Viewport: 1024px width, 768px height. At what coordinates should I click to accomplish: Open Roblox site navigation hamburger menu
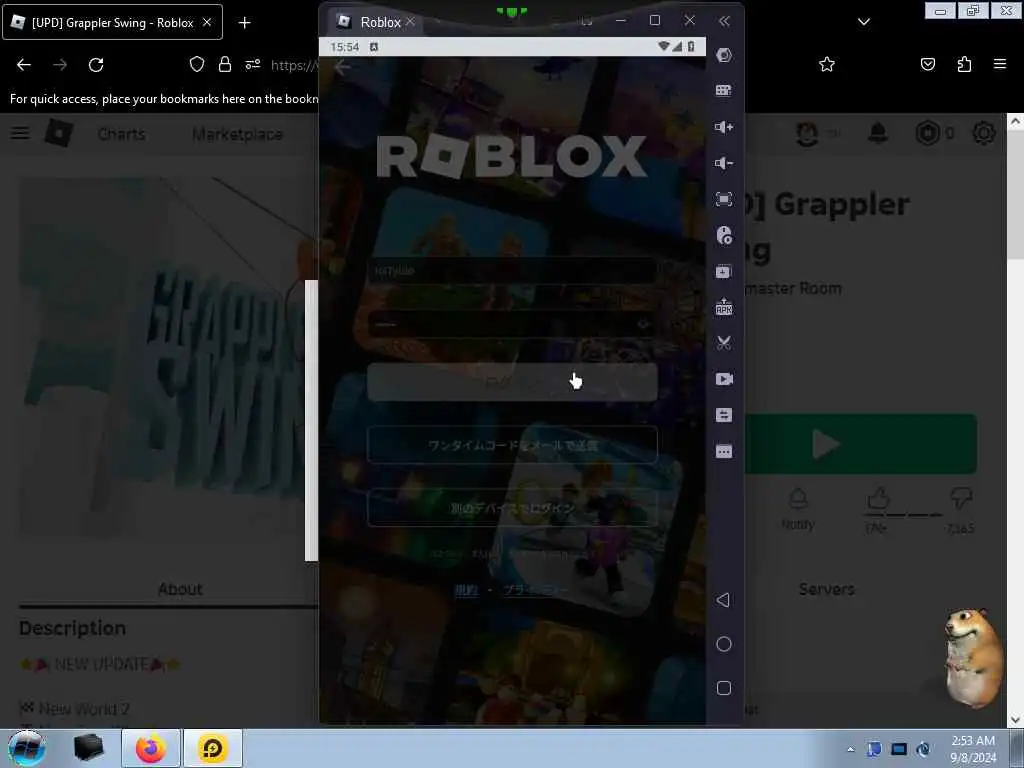[20, 133]
